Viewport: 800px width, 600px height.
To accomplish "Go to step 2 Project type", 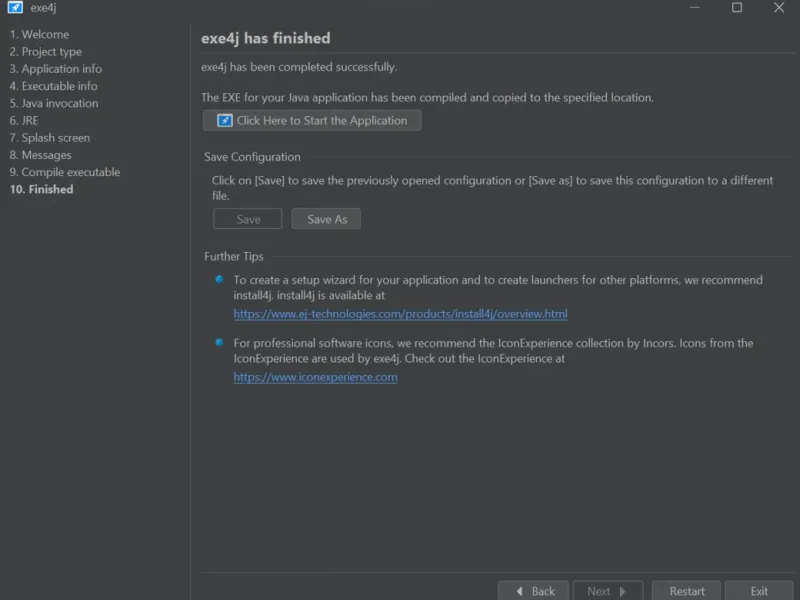I will pyautogui.click(x=45, y=52).
